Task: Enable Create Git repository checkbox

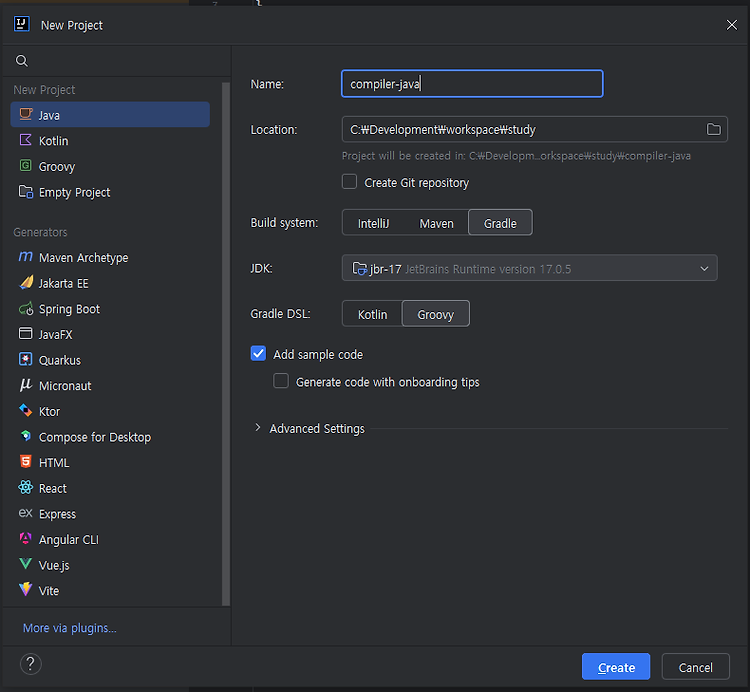Action: (x=349, y=182)
